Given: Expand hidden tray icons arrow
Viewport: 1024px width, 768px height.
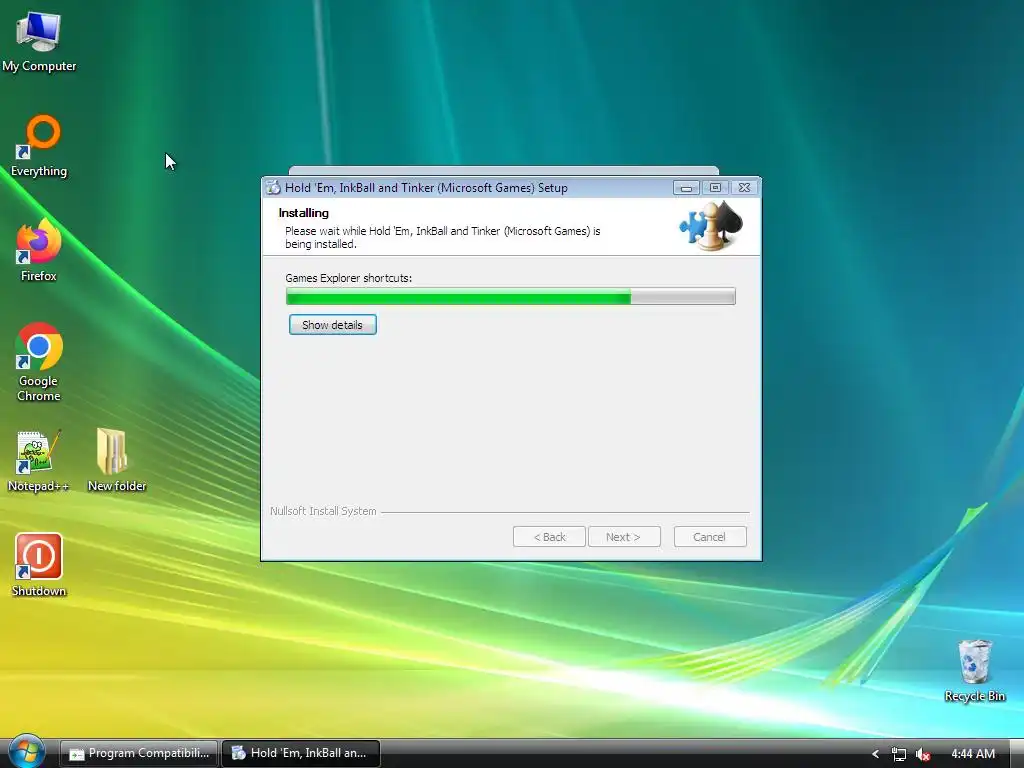Looking at the screenshot, I should (x=875, y=754).
